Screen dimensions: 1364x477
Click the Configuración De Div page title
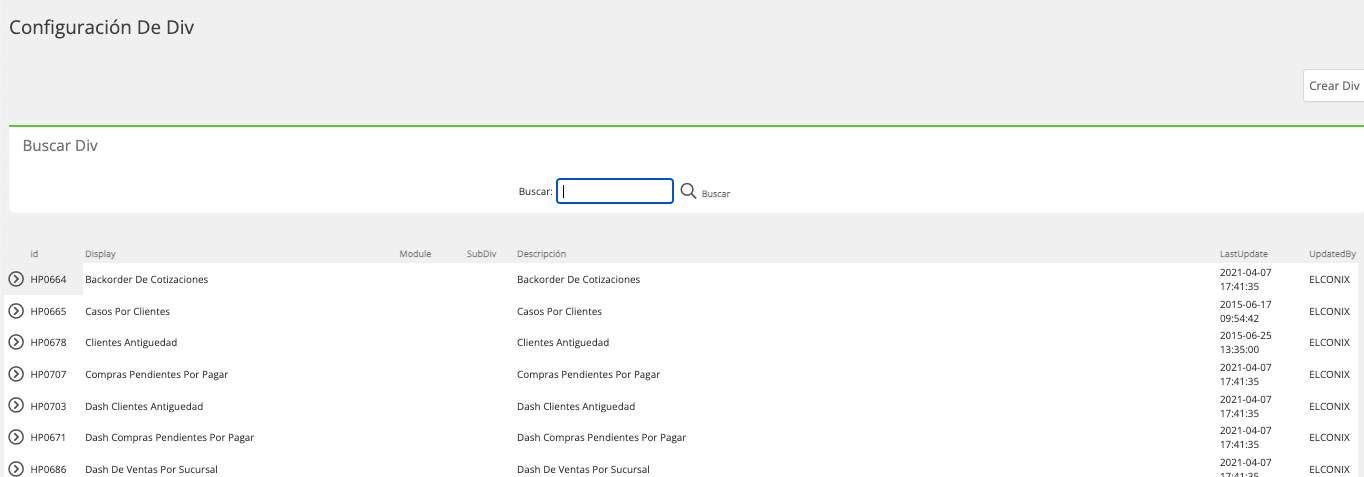click(101, 28)
